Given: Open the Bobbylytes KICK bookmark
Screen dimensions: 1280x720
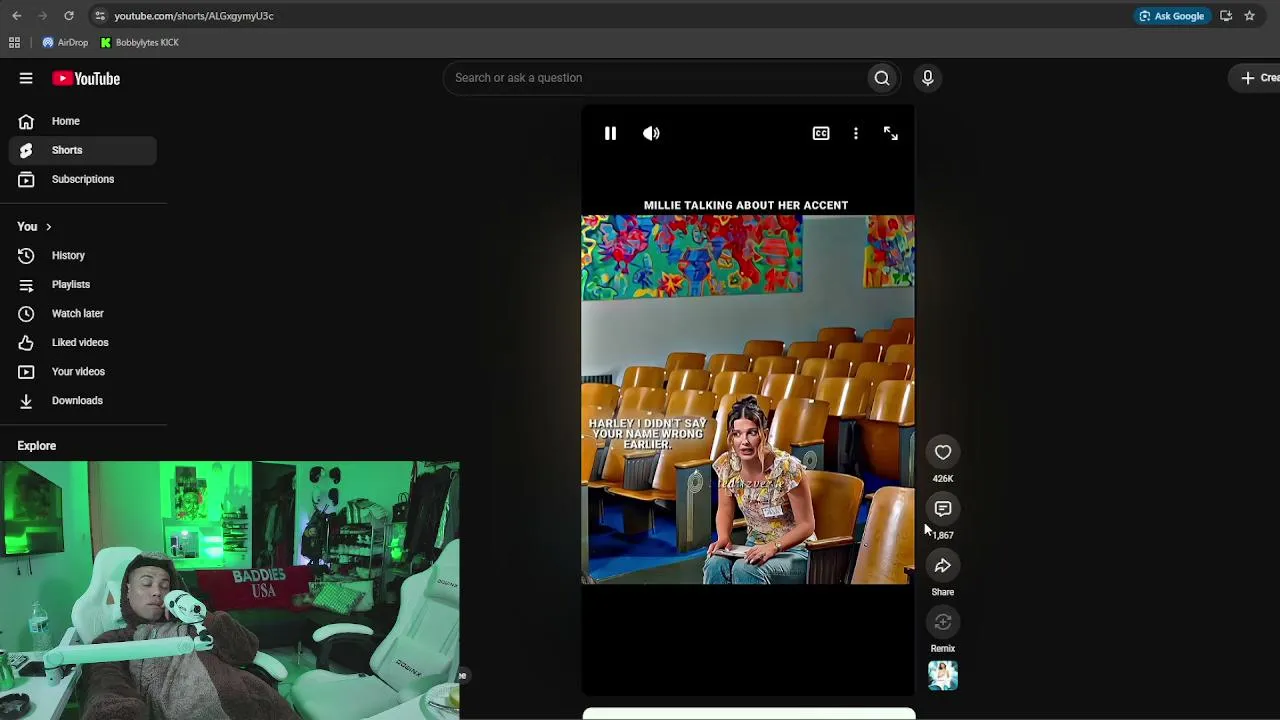Looking at the screenshot, I should [x=140, y=43].
